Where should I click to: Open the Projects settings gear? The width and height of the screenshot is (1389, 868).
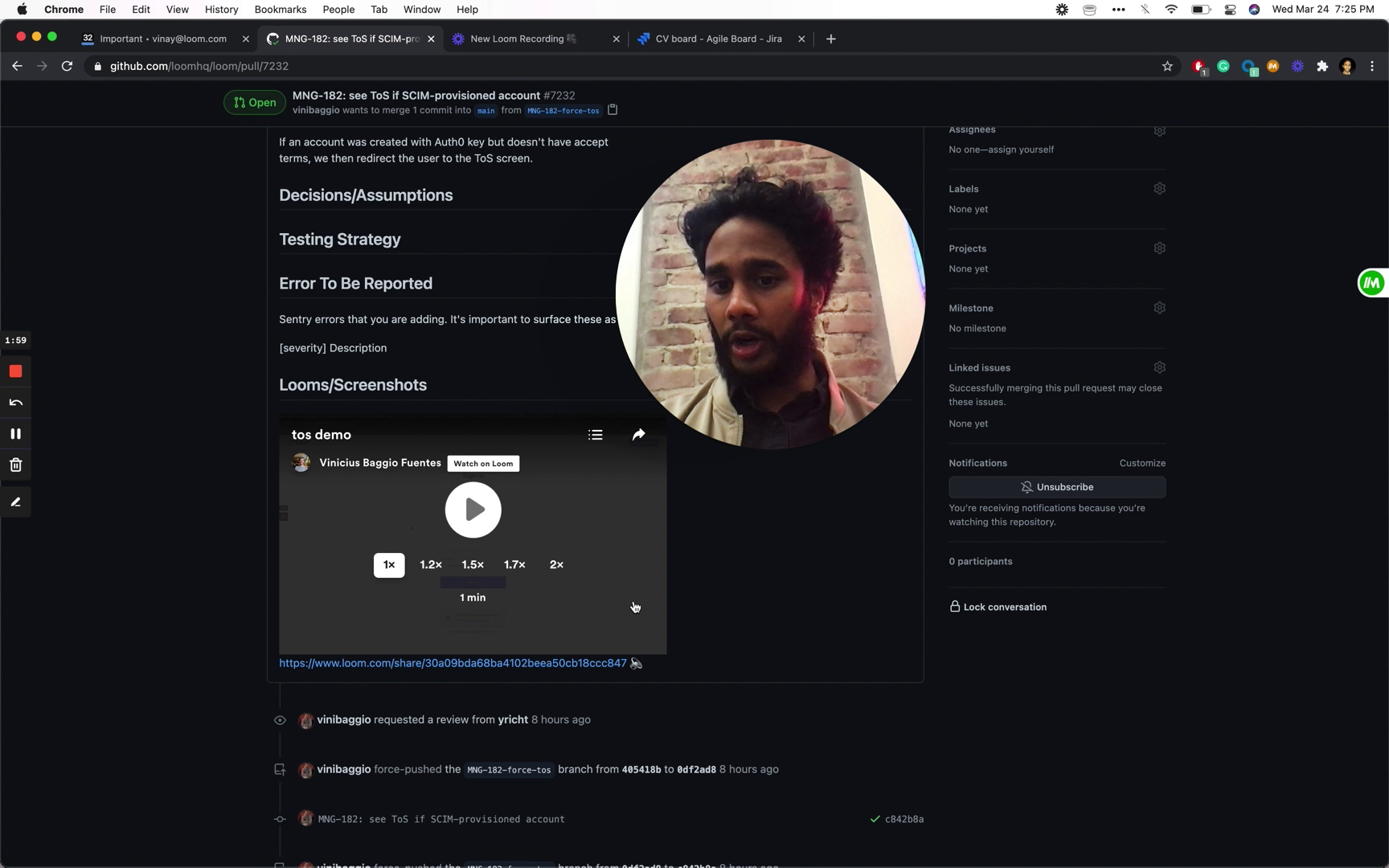pyautogui.click(x=1159, y=248)
